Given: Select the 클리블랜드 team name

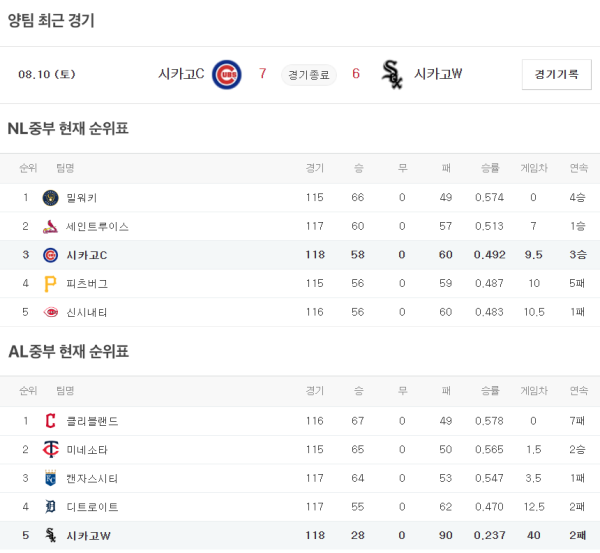Looking at the screenshot, I should [92, 421].
